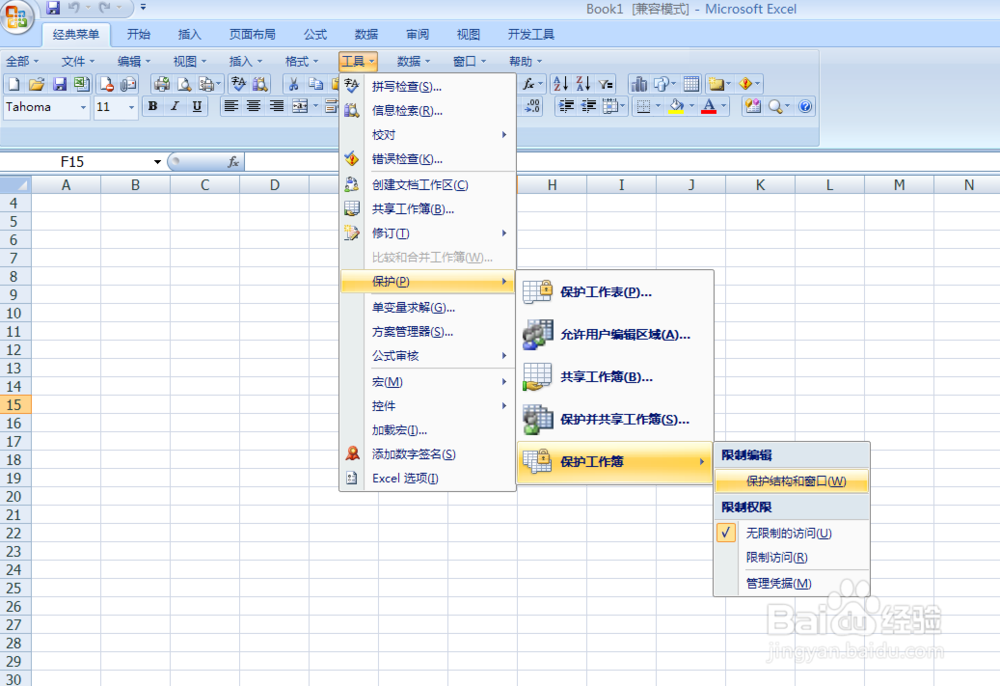Viewport: 1000px width, 686px height.
Task: Click the Align right icon
Action: point(276,106)
